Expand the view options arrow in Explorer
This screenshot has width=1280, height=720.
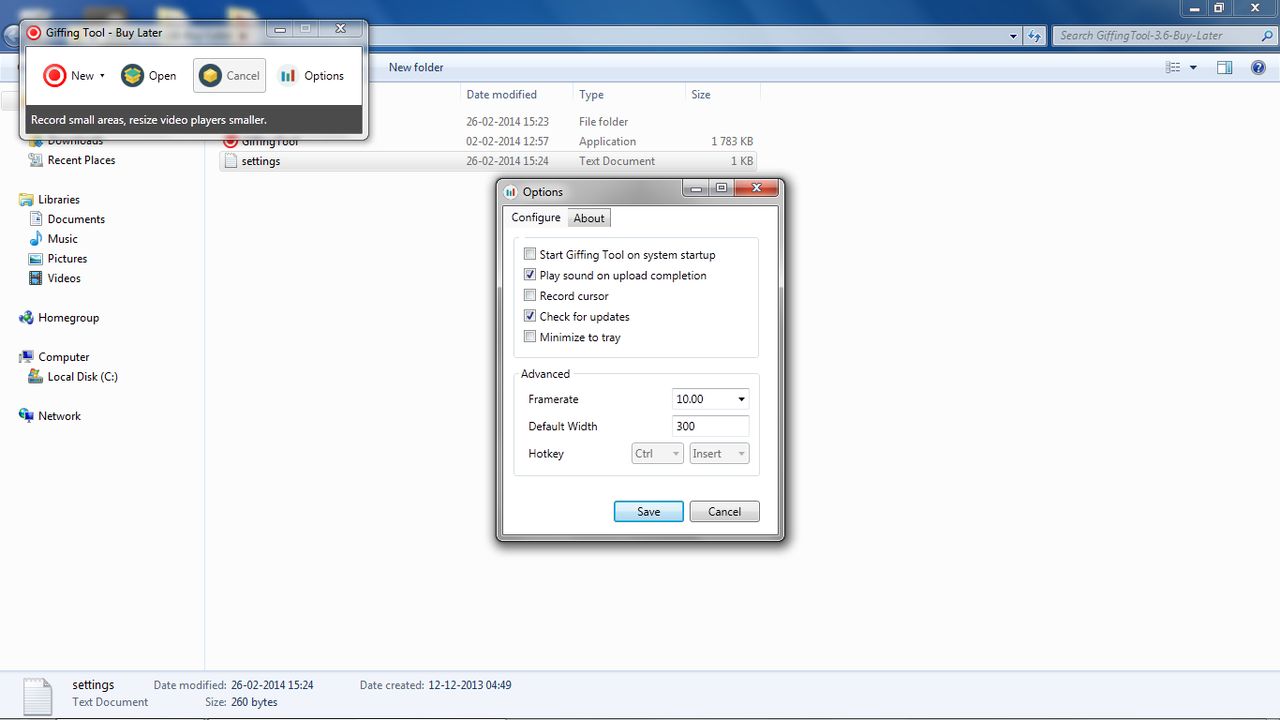pos(1193,68)
